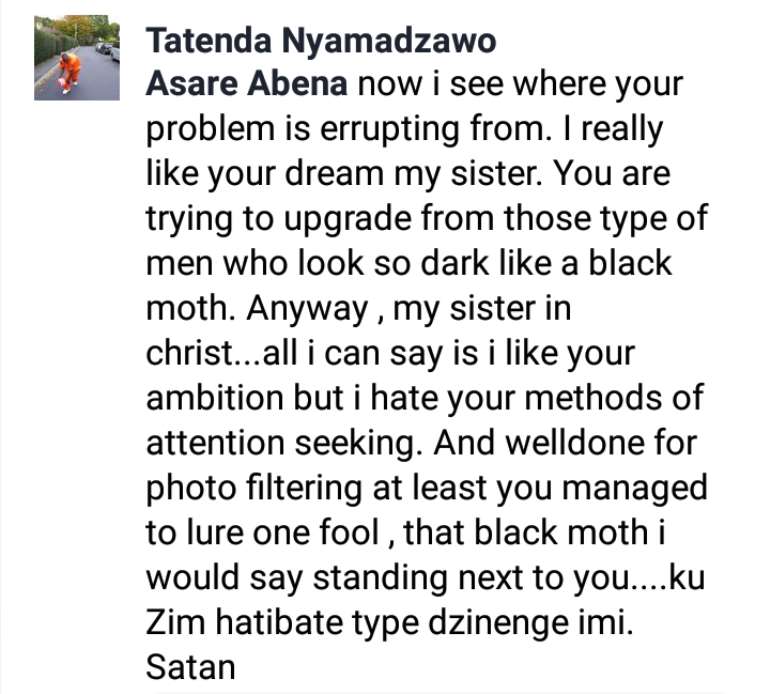
Task: Click the word 'ambition' in the comment
Action: [215, 398]
